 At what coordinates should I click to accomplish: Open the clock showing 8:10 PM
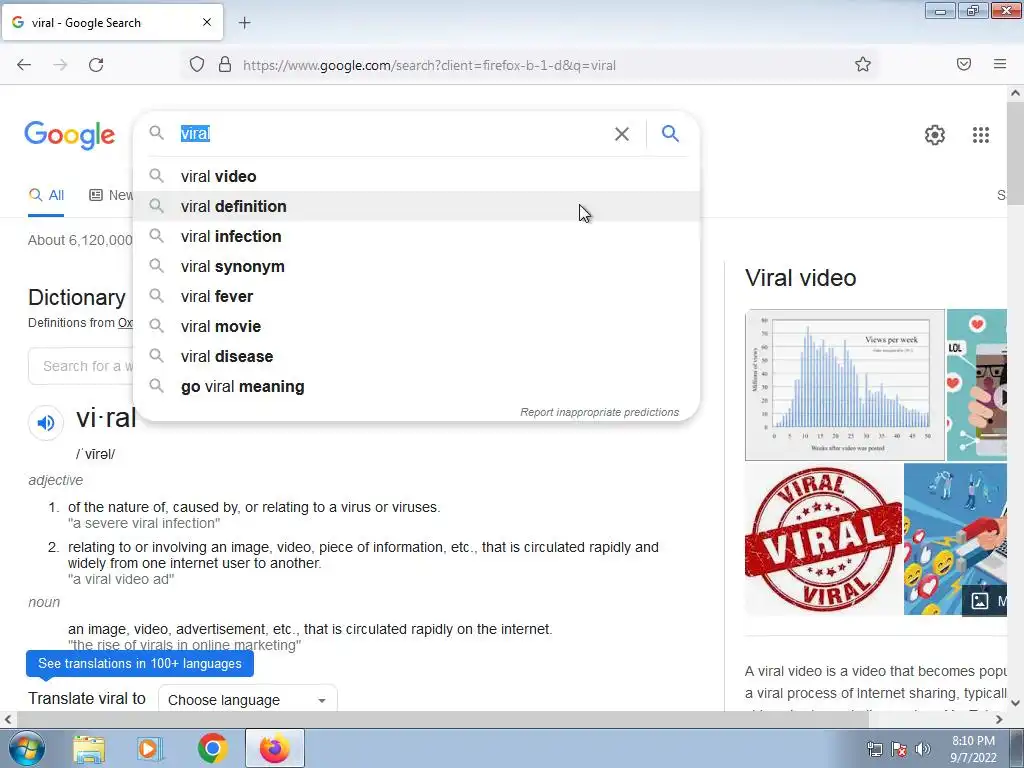pyautogui.click(x=973, y=749)
